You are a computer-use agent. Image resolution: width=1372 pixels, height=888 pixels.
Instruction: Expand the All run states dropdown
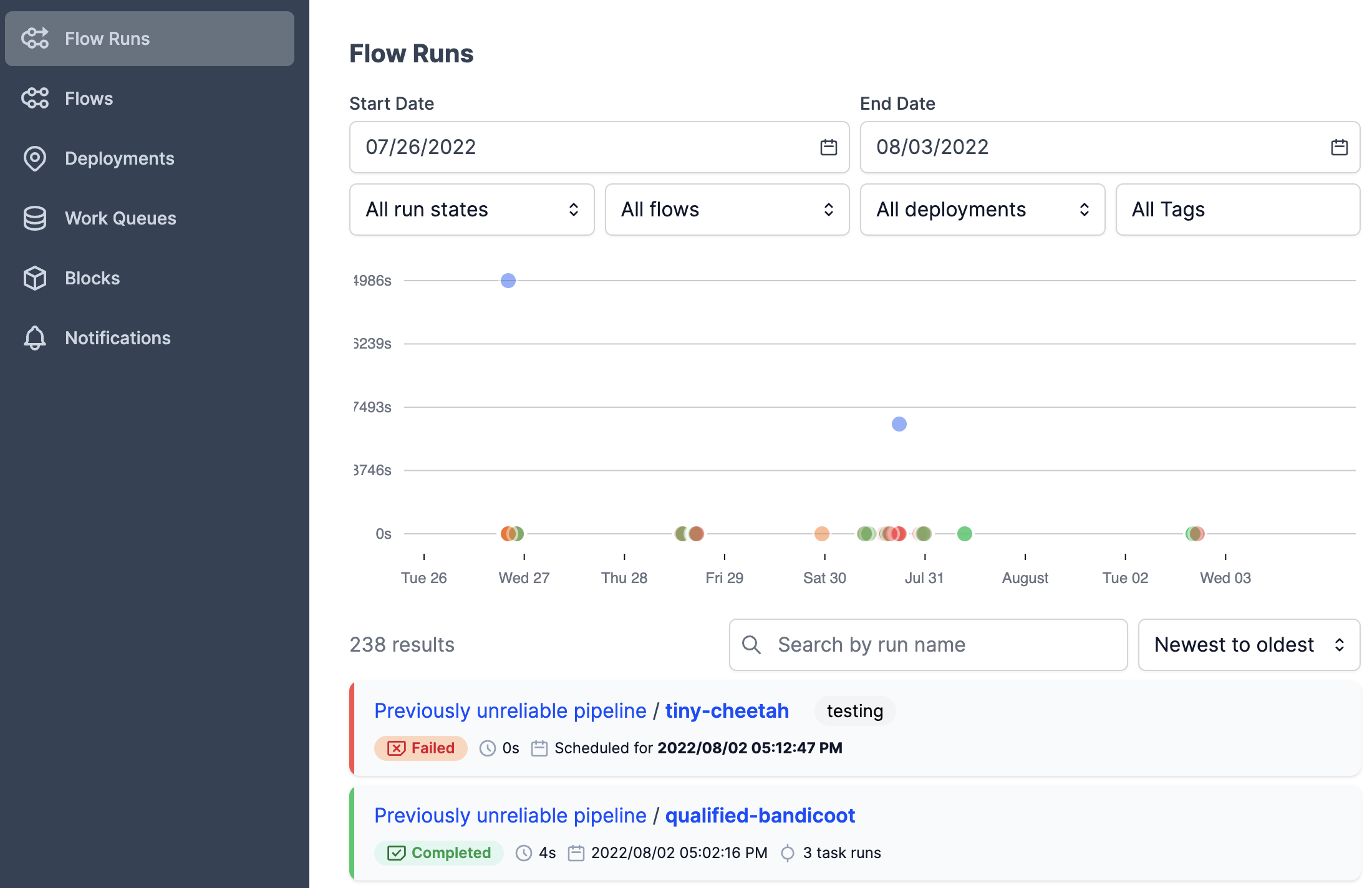click(471, 210)
